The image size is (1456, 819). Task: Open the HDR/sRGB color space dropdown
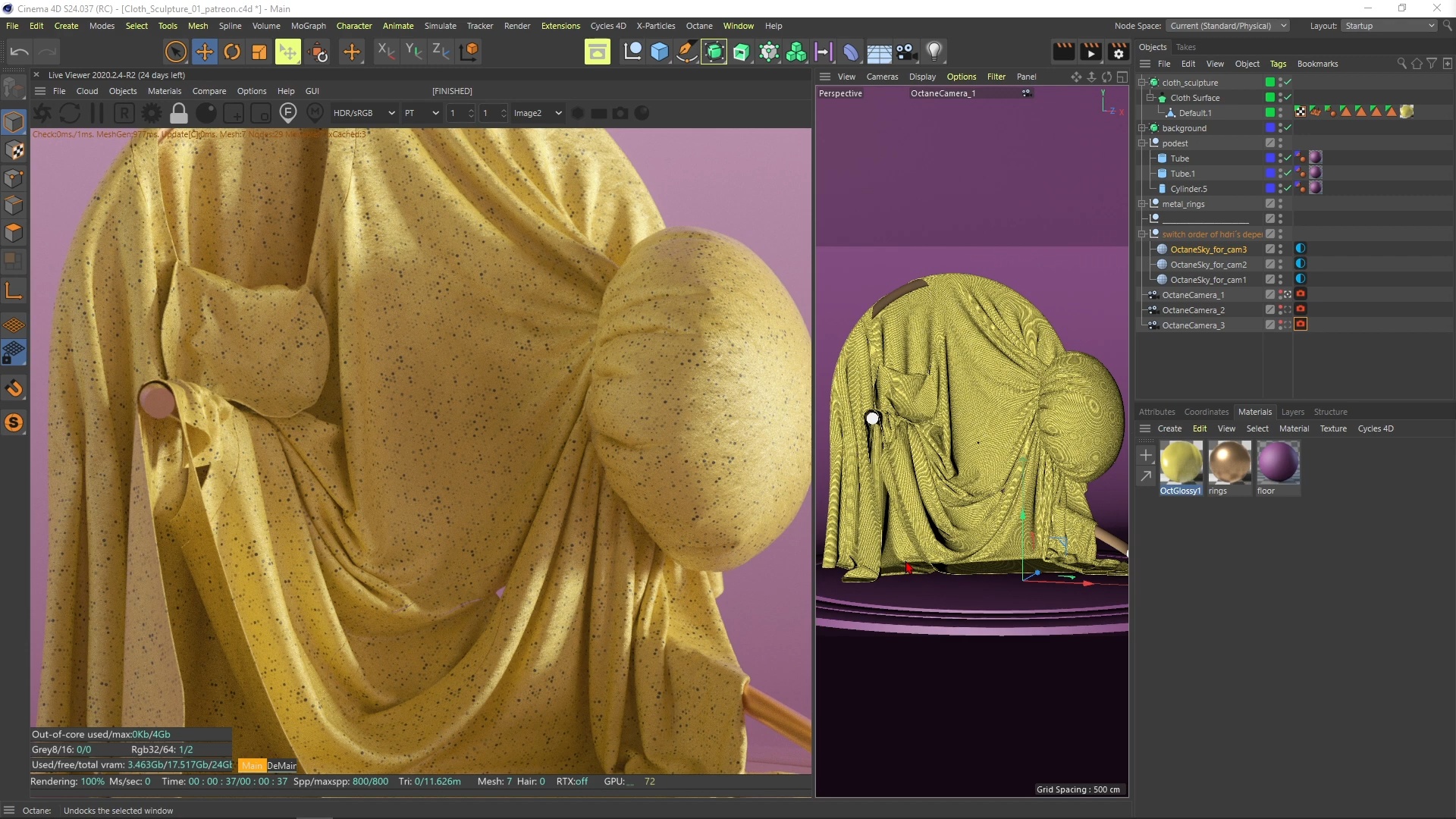(364, 114)
